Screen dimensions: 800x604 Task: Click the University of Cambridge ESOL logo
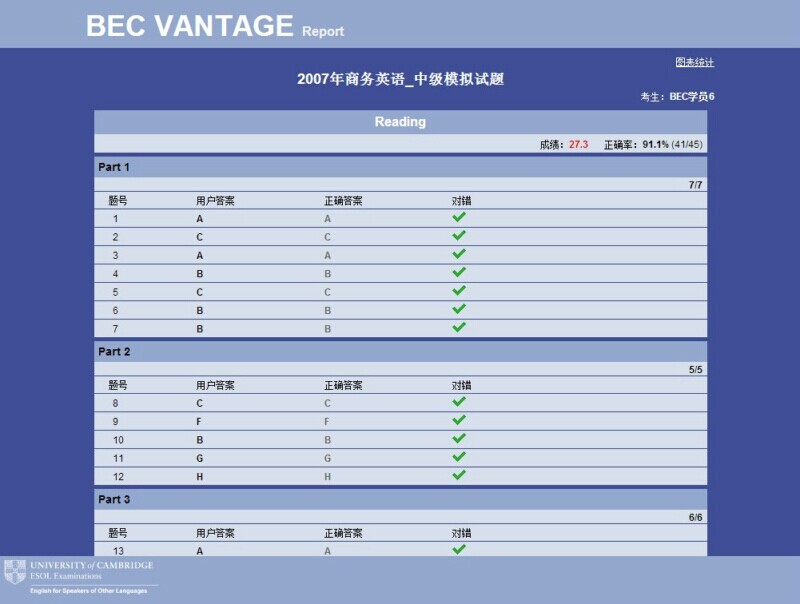[x=80, y=577]
